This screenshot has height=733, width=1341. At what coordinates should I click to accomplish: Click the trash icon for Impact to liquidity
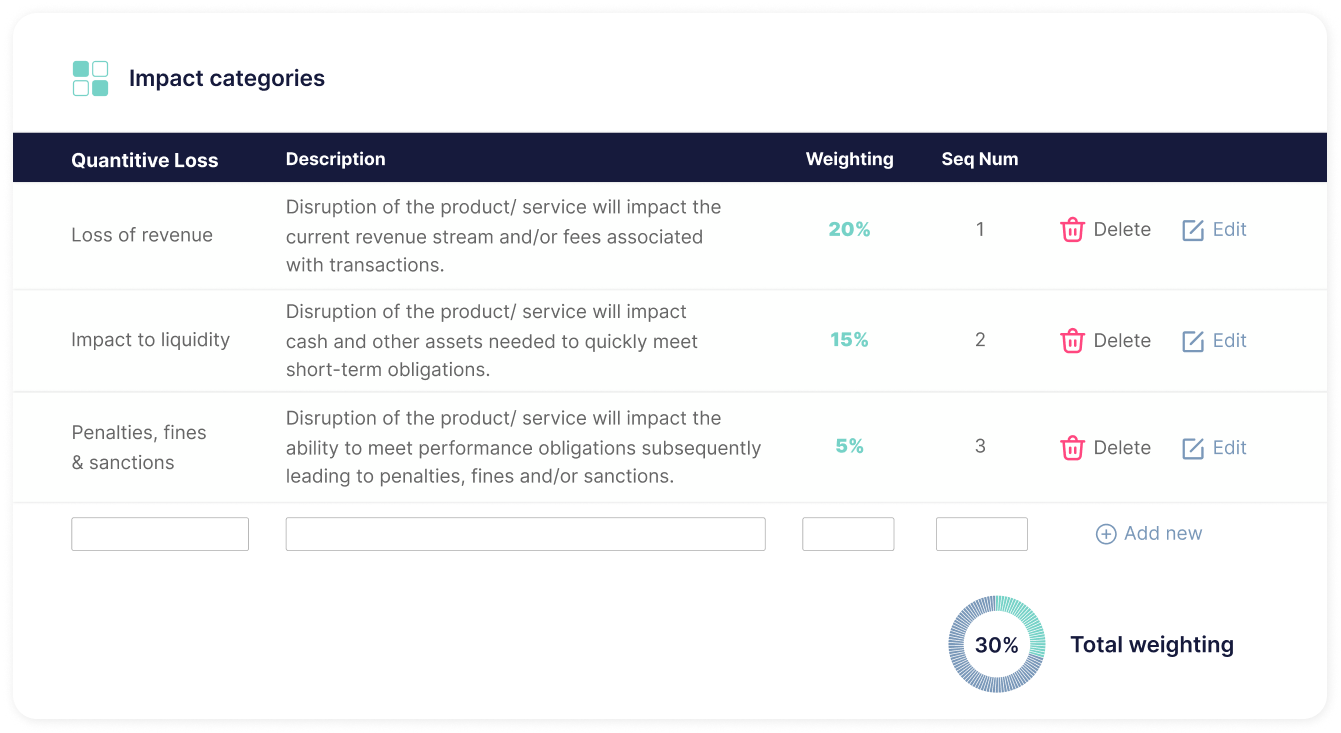pos(1073,340)
